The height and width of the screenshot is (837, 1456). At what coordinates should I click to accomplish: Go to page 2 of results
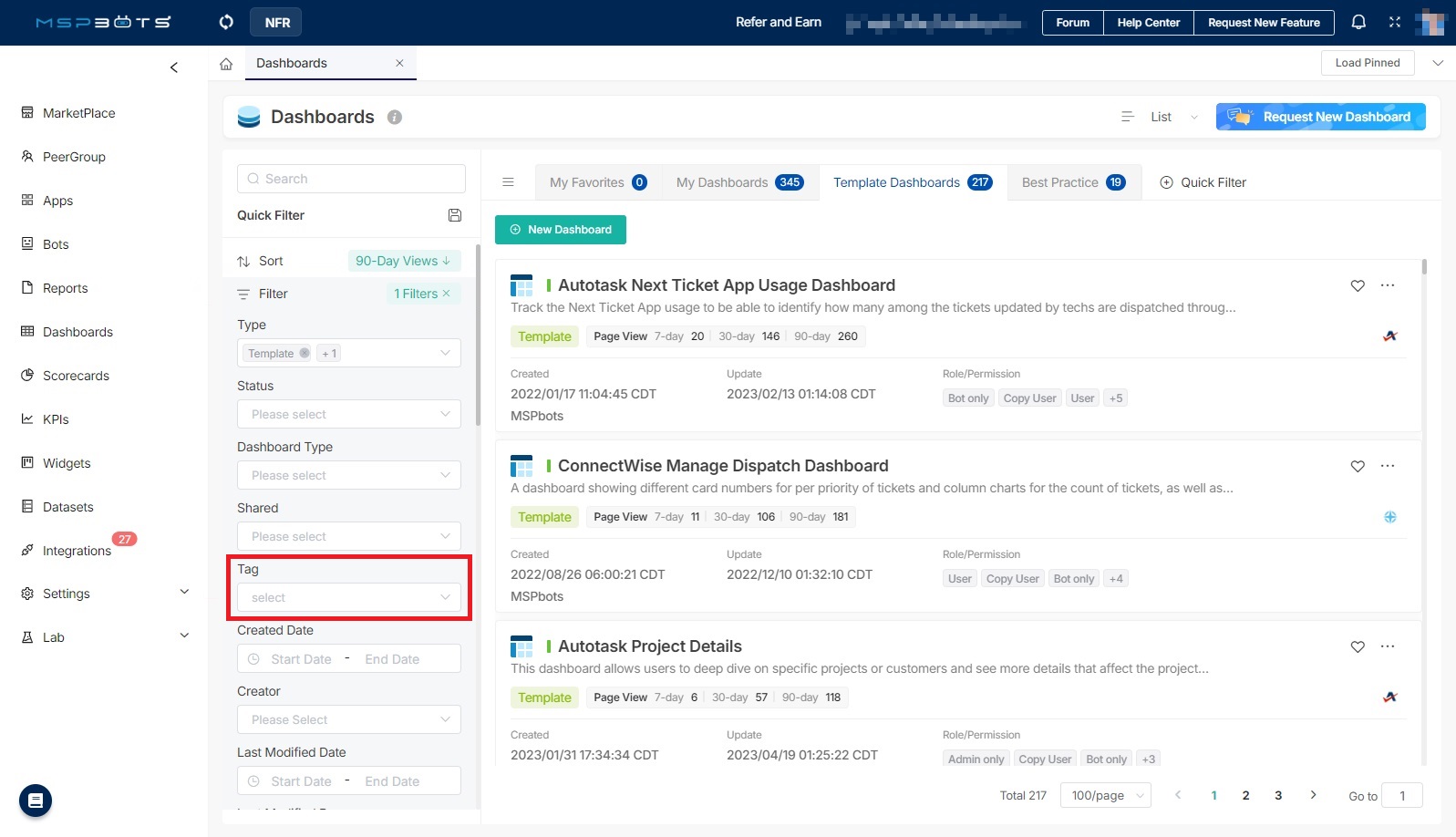(1245, 795)
